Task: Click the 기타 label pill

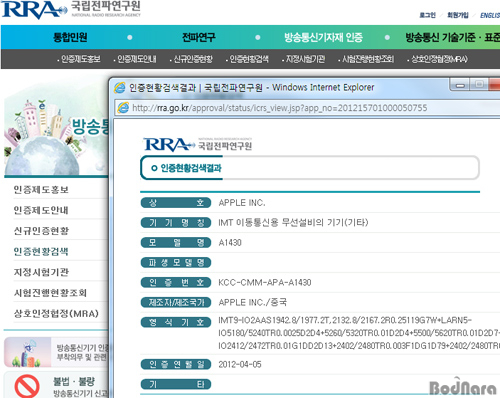Action: tap(176, 384)
